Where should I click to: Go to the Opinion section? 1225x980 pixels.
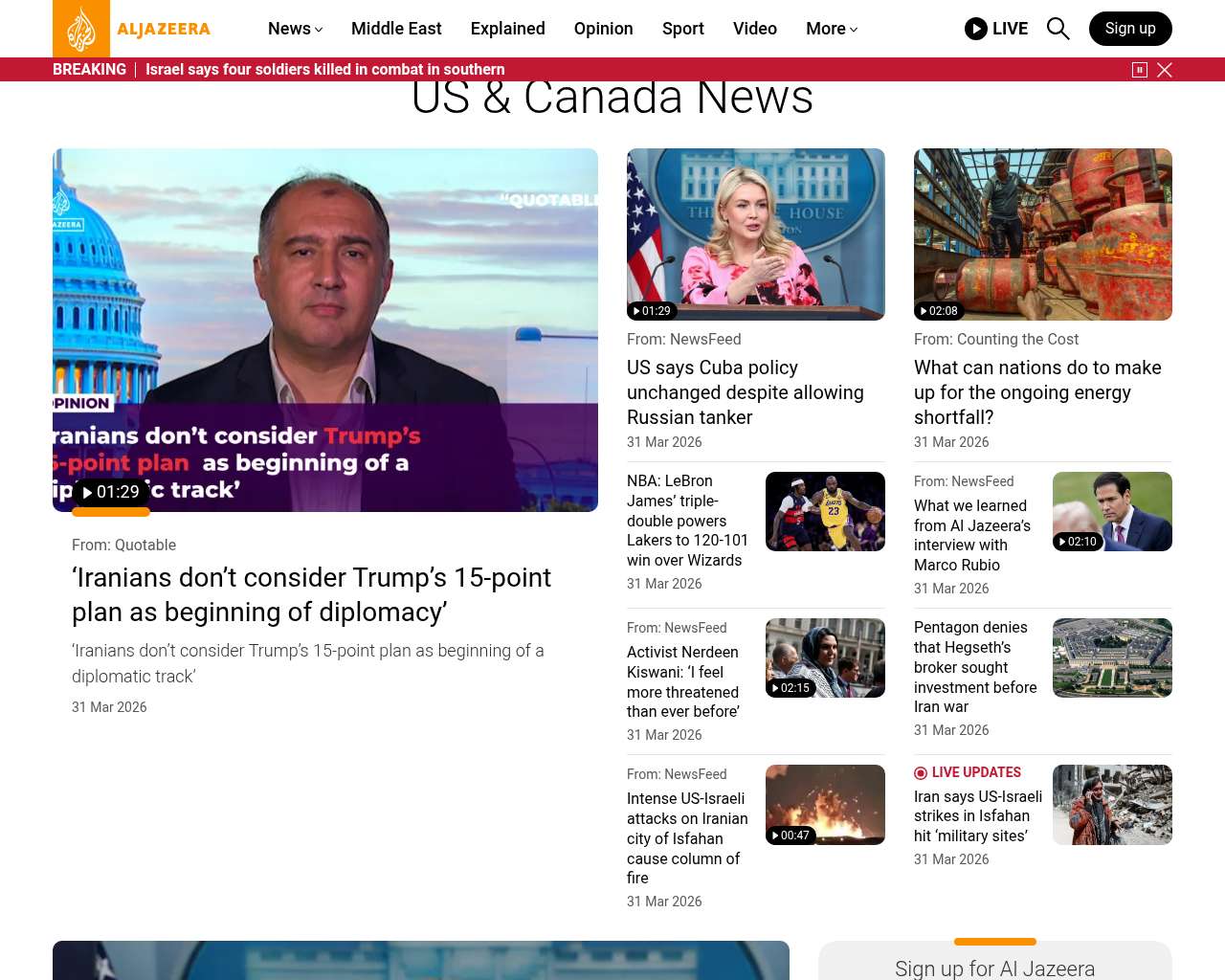click(x=603, y=29)
